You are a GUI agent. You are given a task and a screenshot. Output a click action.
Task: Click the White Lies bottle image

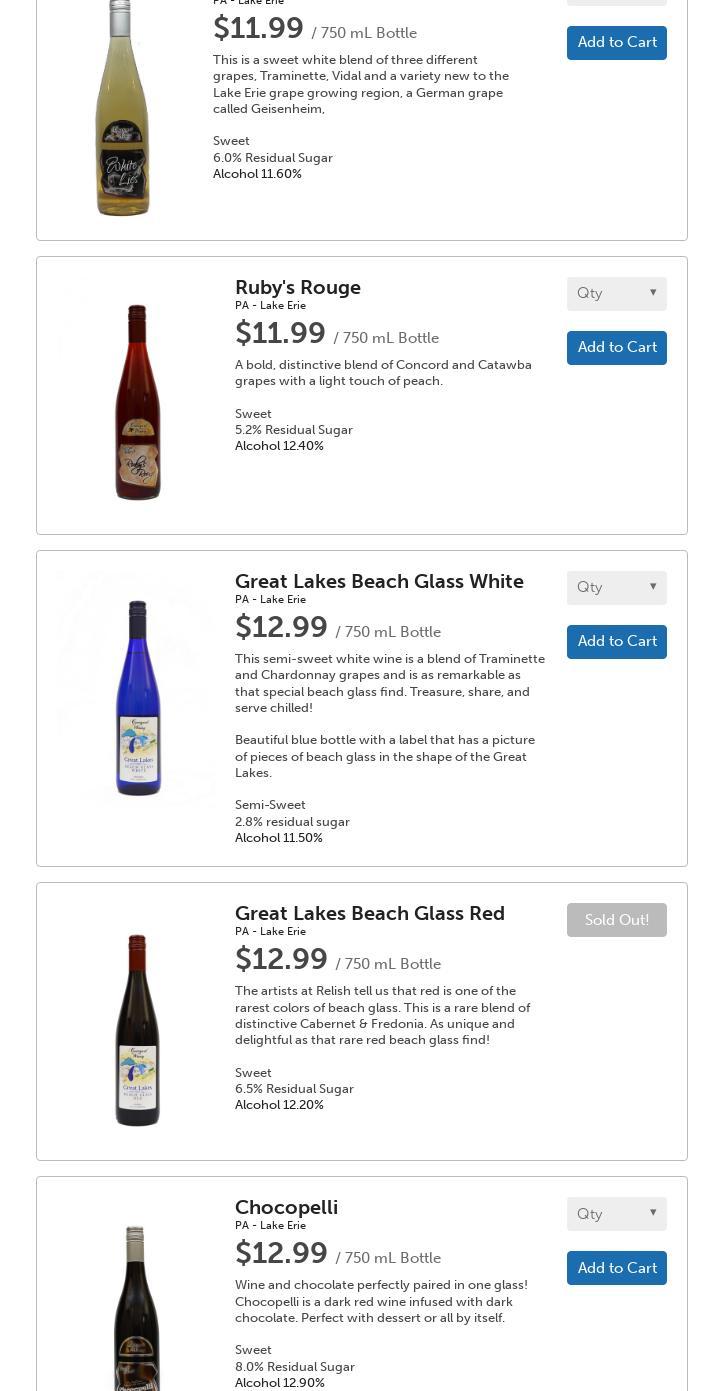[x=122, y=108]
